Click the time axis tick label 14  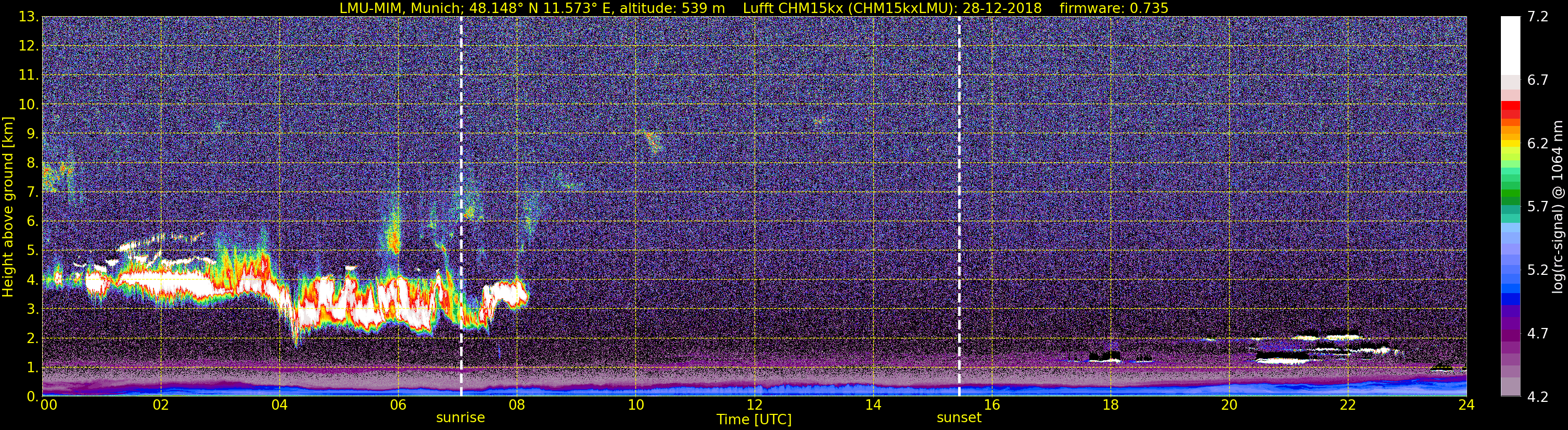[x=873, y=405]
